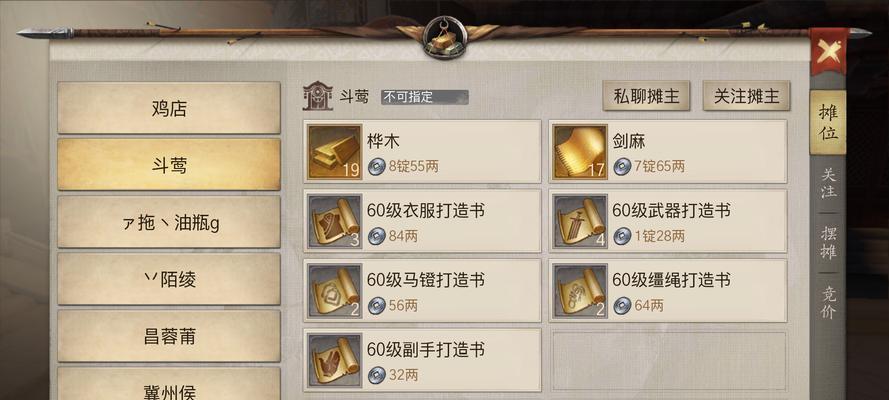Select the 剑麻 fiber item icon
Viewport: 889px width, 400px height.
pyautogui.click(x=580, y=151)
